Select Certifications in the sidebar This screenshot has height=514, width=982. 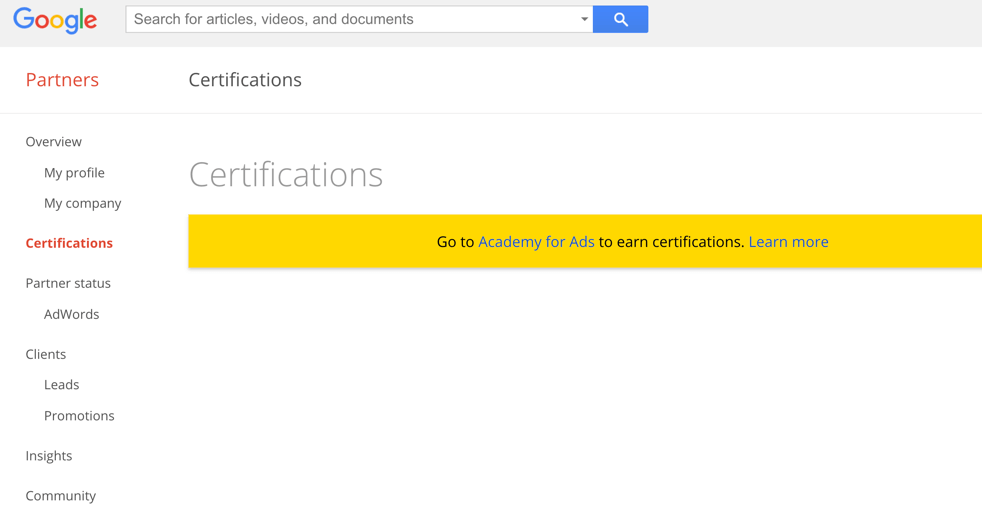[x=69, y=243]
